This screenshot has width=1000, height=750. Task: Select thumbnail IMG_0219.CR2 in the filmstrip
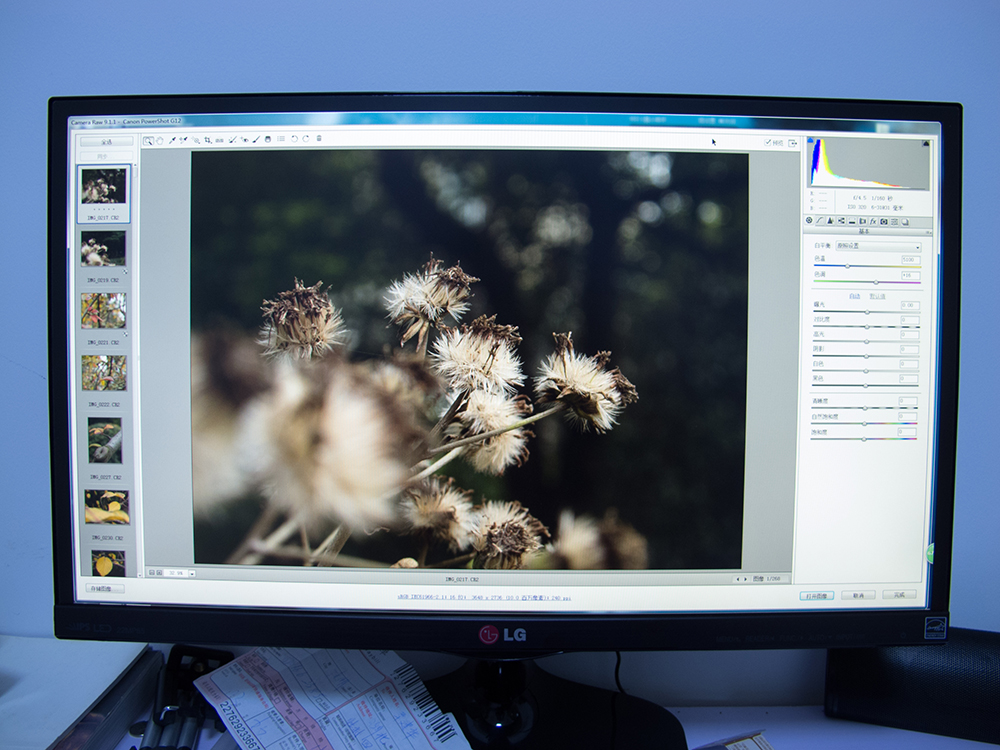pyautogui.click(x=103, y=248)
